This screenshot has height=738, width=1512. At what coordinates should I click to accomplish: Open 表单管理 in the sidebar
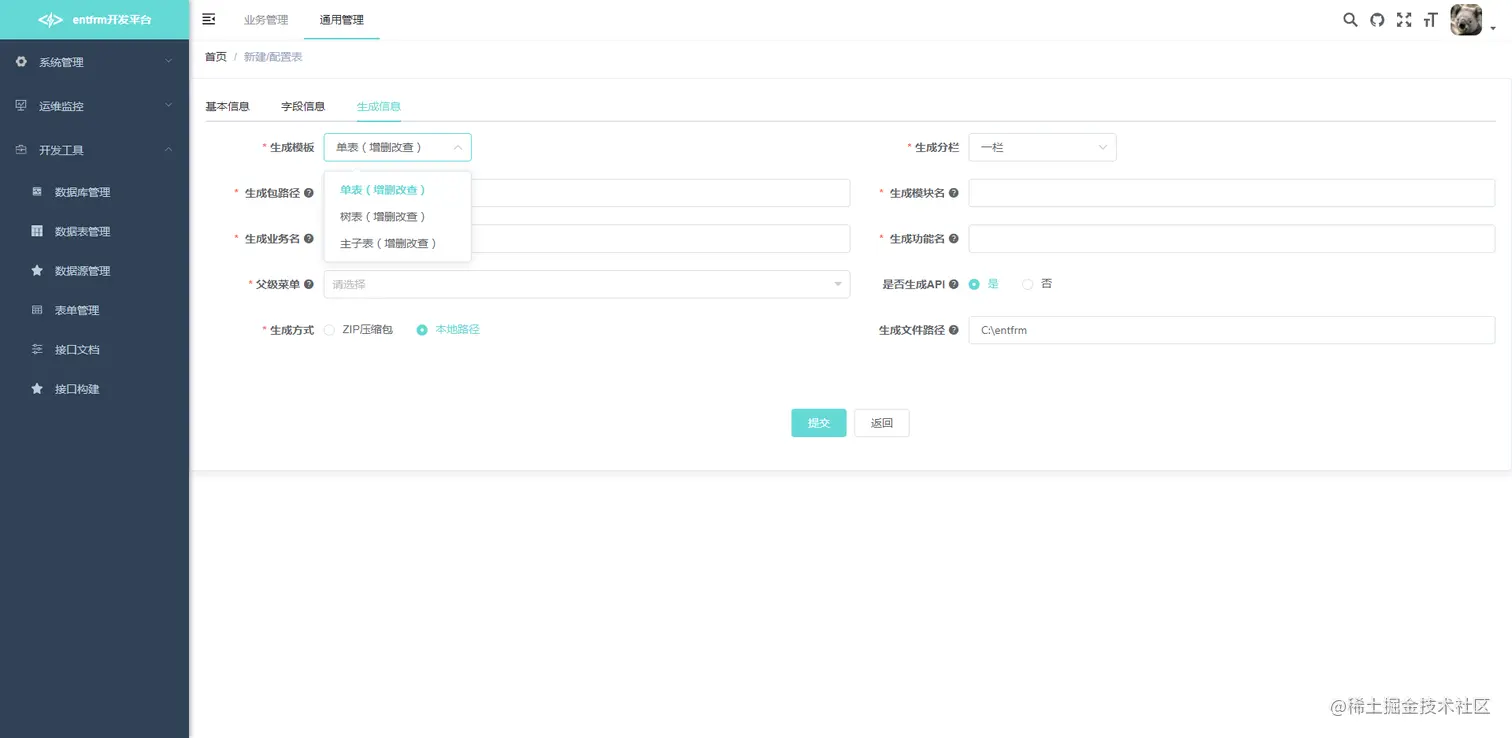pyautogui.click(x=94, y=310)
